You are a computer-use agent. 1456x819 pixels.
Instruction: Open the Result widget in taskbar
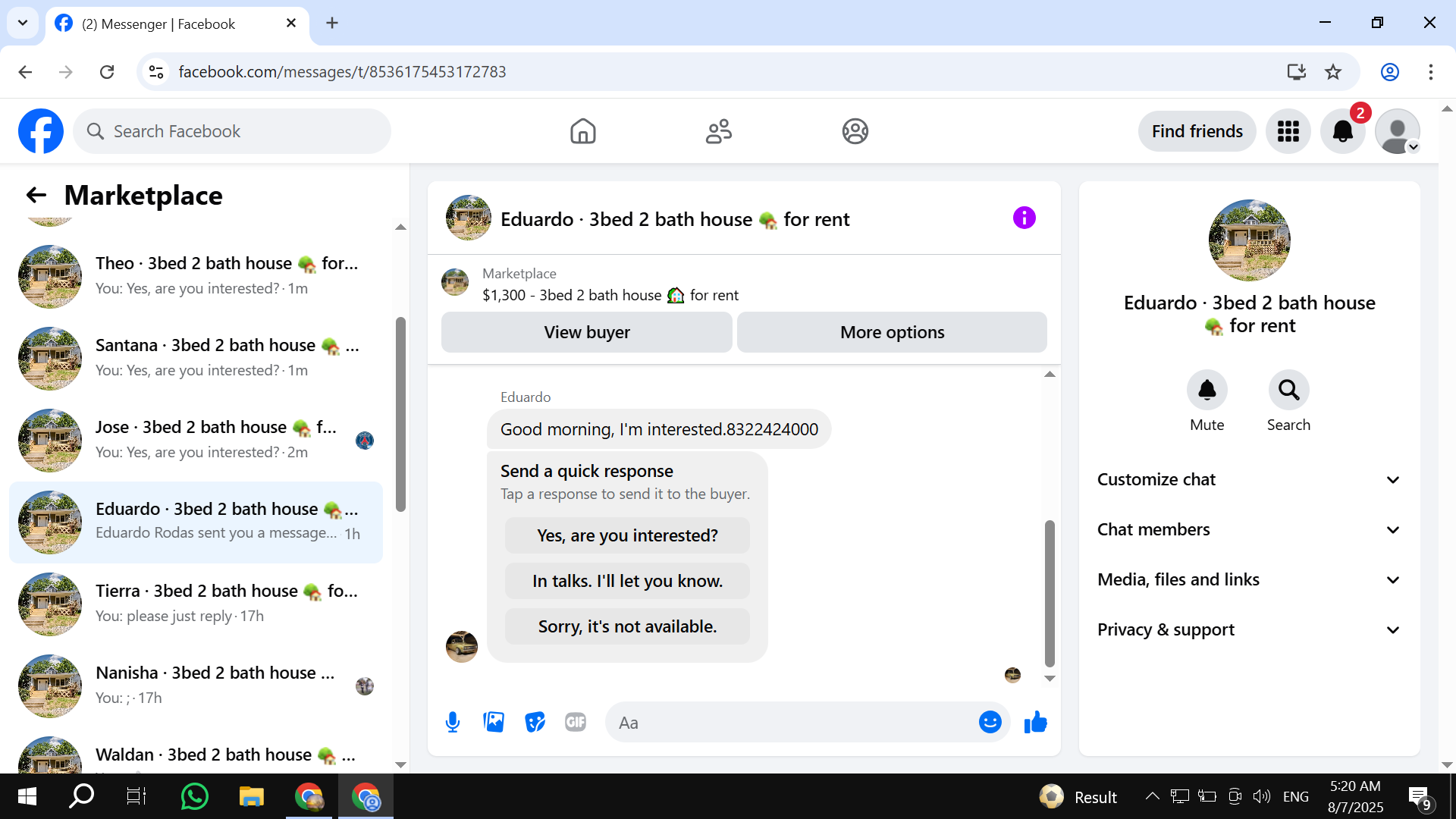pos(1078,796)
